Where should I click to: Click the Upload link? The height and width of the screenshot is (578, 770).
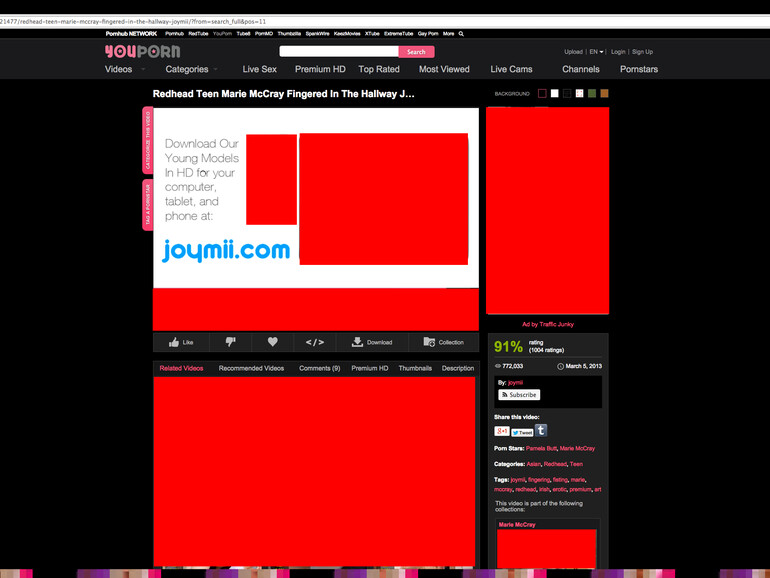click(x=573, y=52)
